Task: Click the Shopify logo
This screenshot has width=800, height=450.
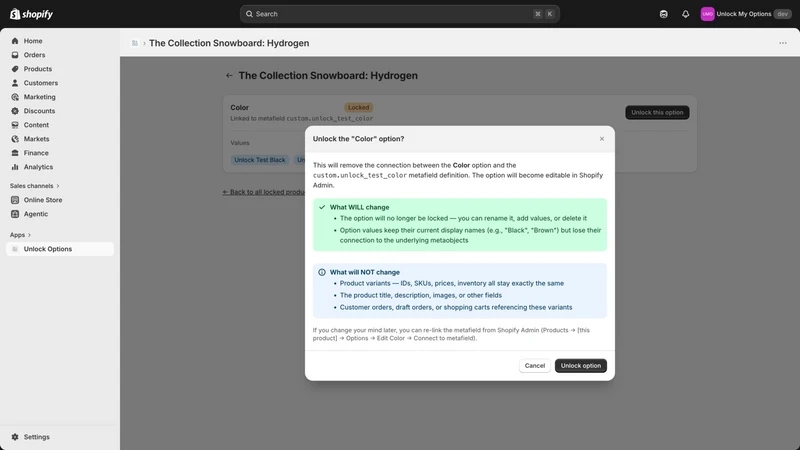Action: point(32,14)
